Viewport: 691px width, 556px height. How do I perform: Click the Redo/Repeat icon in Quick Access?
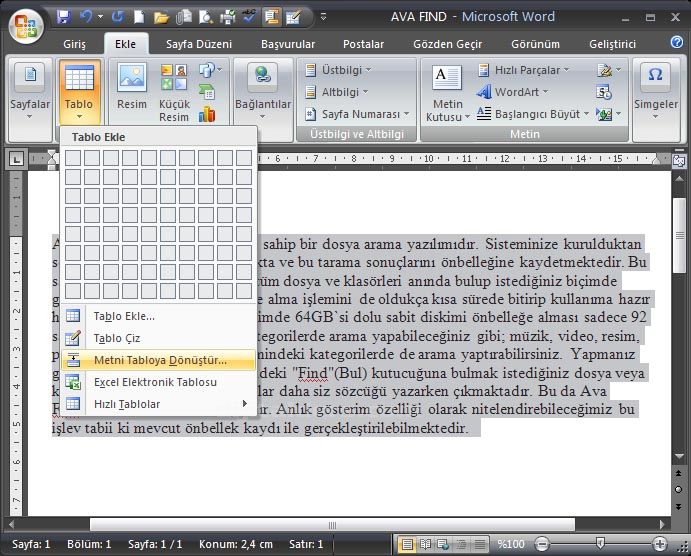point(117,17)
